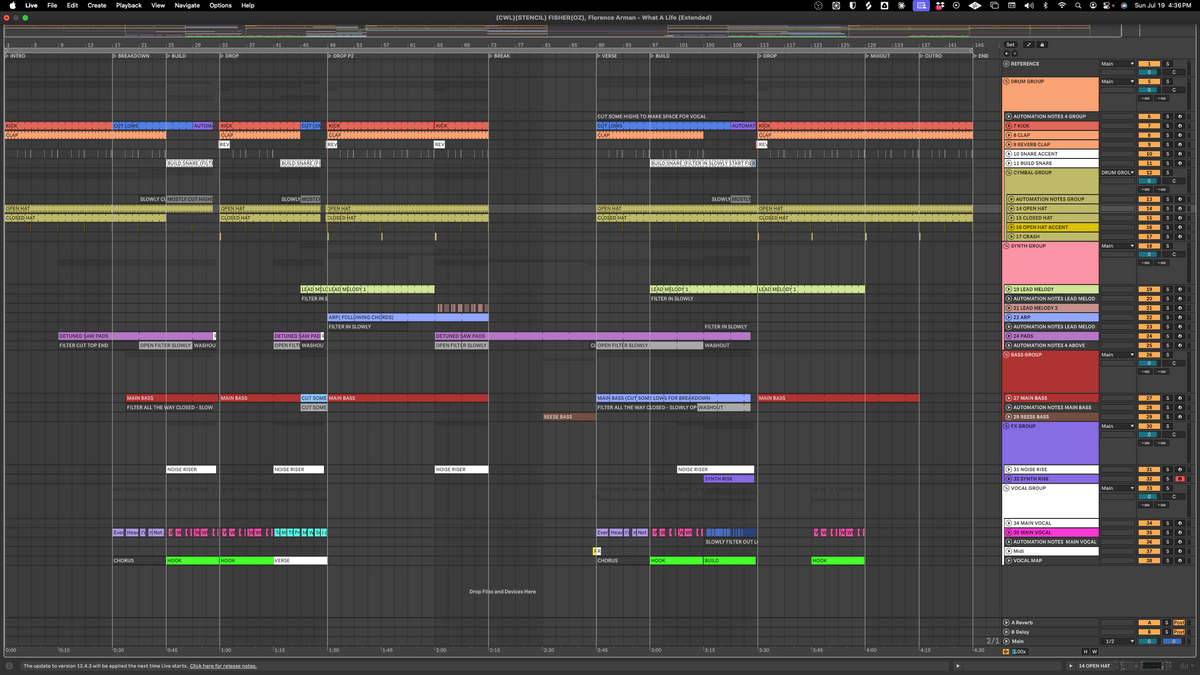Screen dimensions: 1200x675
Task: Toggle Post button on A Reverb return
Action: (x=1179, y=623)
